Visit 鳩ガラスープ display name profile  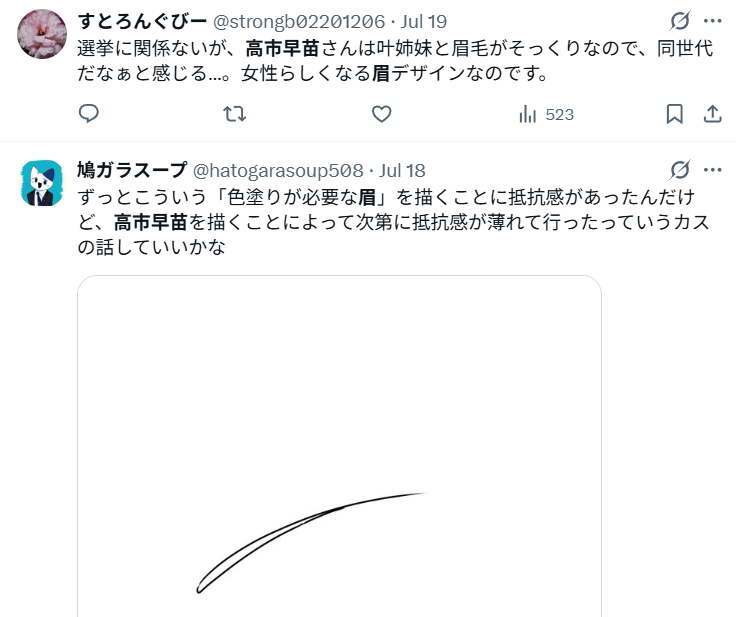[132, 170]
